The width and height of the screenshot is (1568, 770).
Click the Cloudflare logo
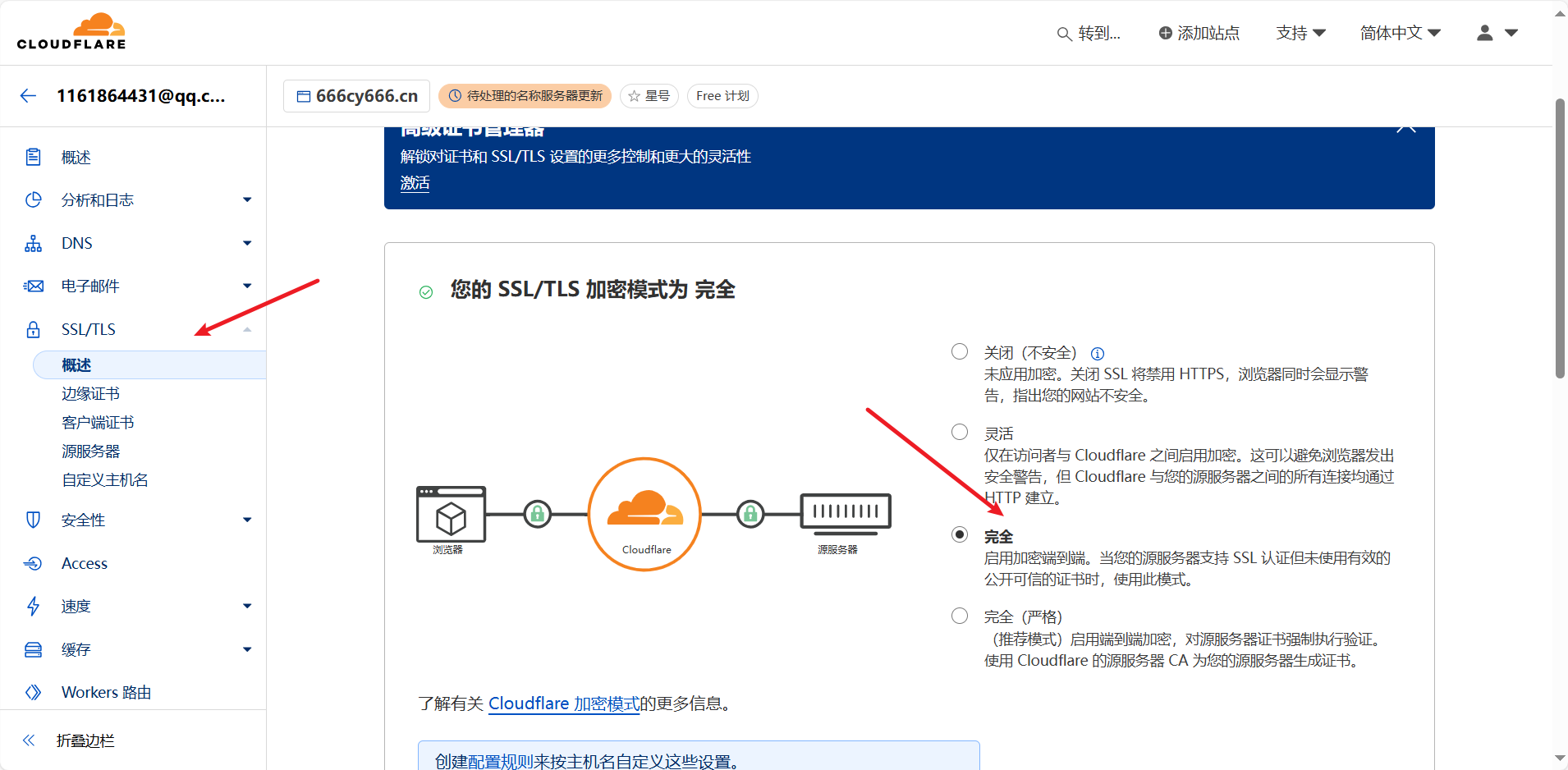point(71,32)
